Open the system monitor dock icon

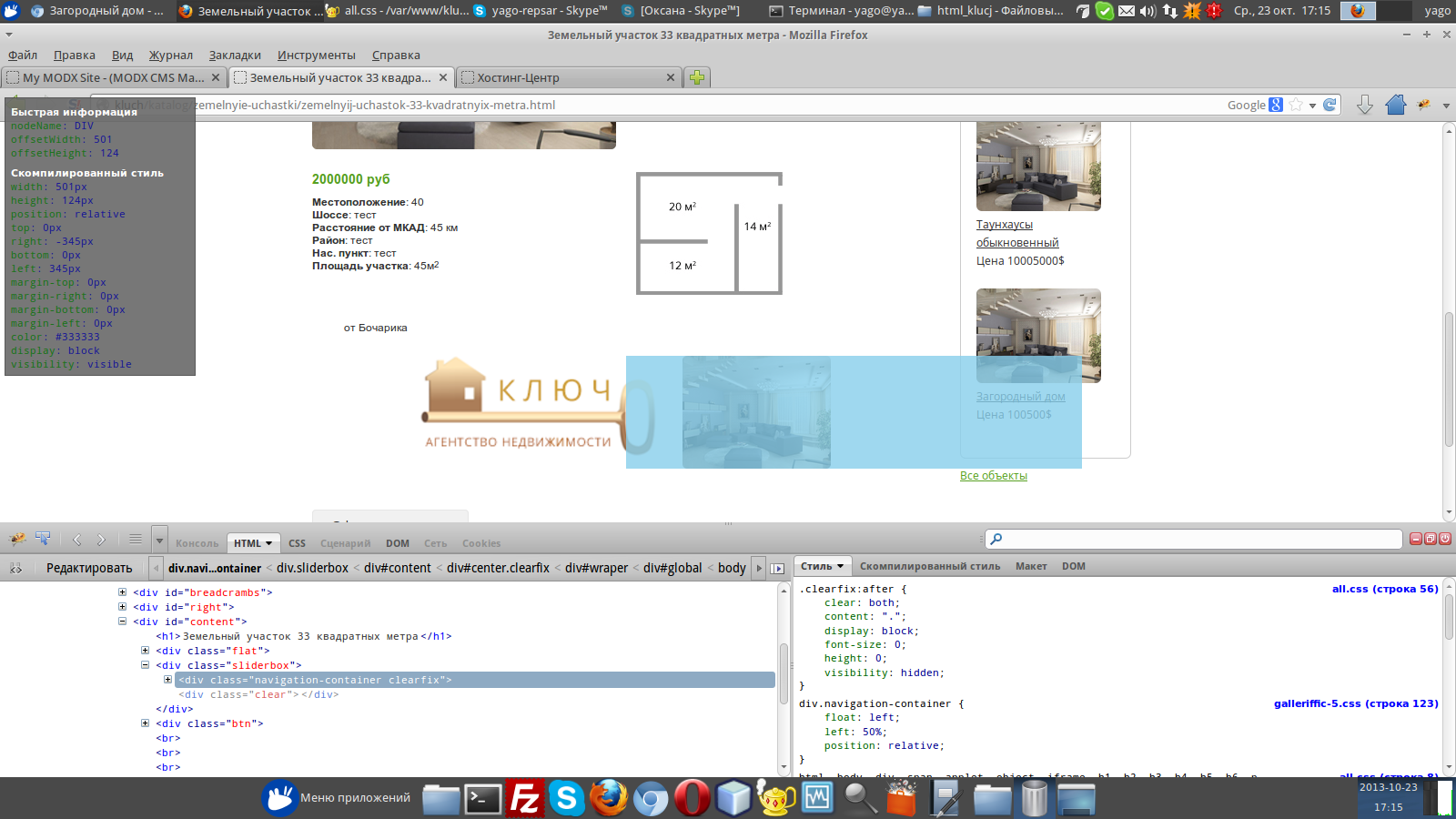(817, 798)
